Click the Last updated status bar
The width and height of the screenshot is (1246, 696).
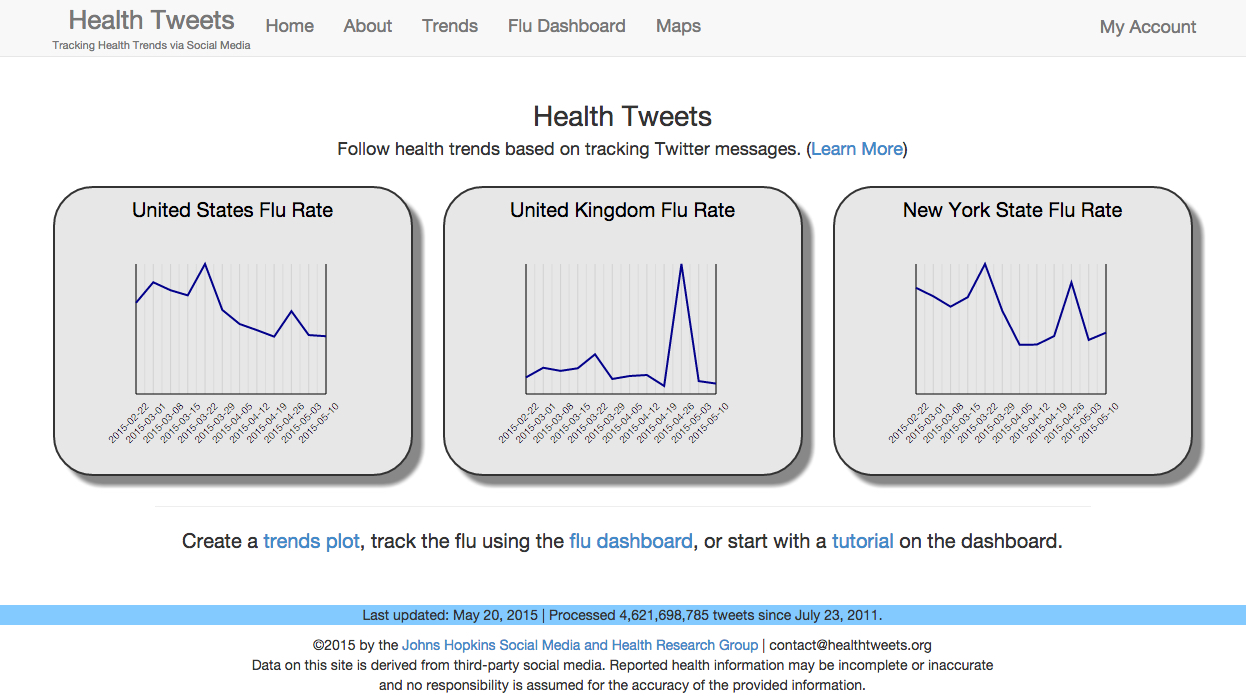[x=622, y=615]
